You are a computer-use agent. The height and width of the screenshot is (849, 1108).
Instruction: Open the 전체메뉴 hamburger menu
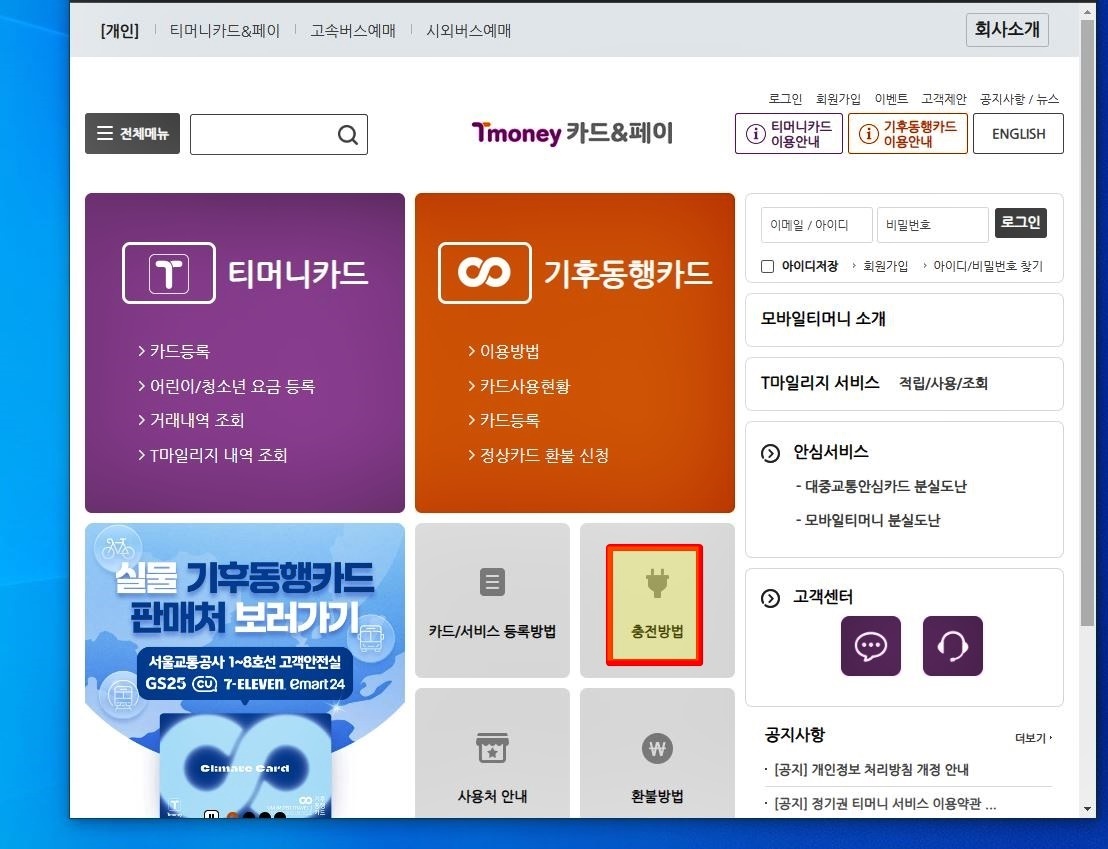tap(132, 134)
